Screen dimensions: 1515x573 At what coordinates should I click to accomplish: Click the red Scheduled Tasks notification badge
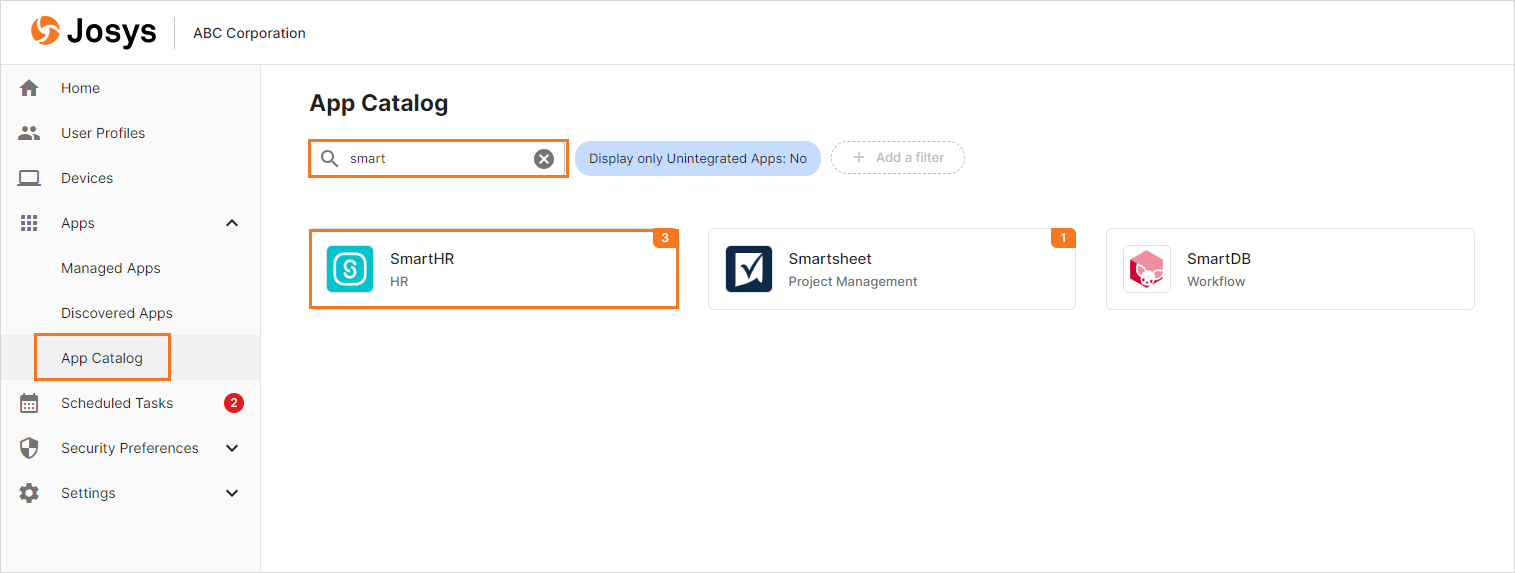pos(233,403)
